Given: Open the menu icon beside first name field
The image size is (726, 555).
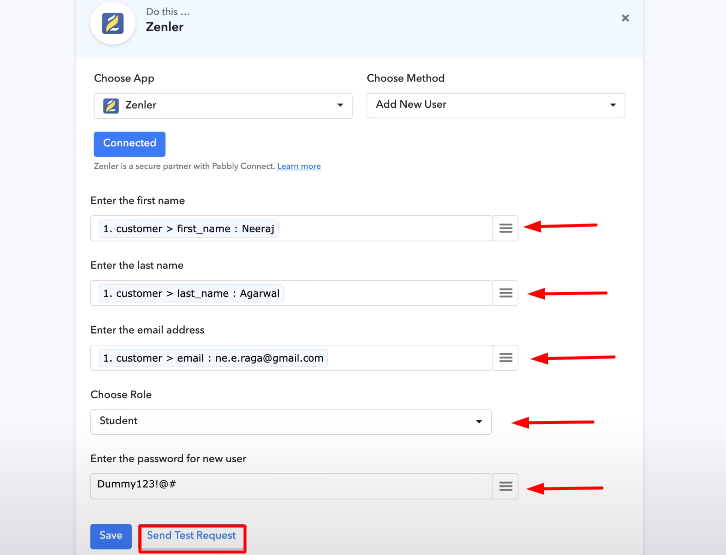Looking at the screenshot, I should (506, 228).
